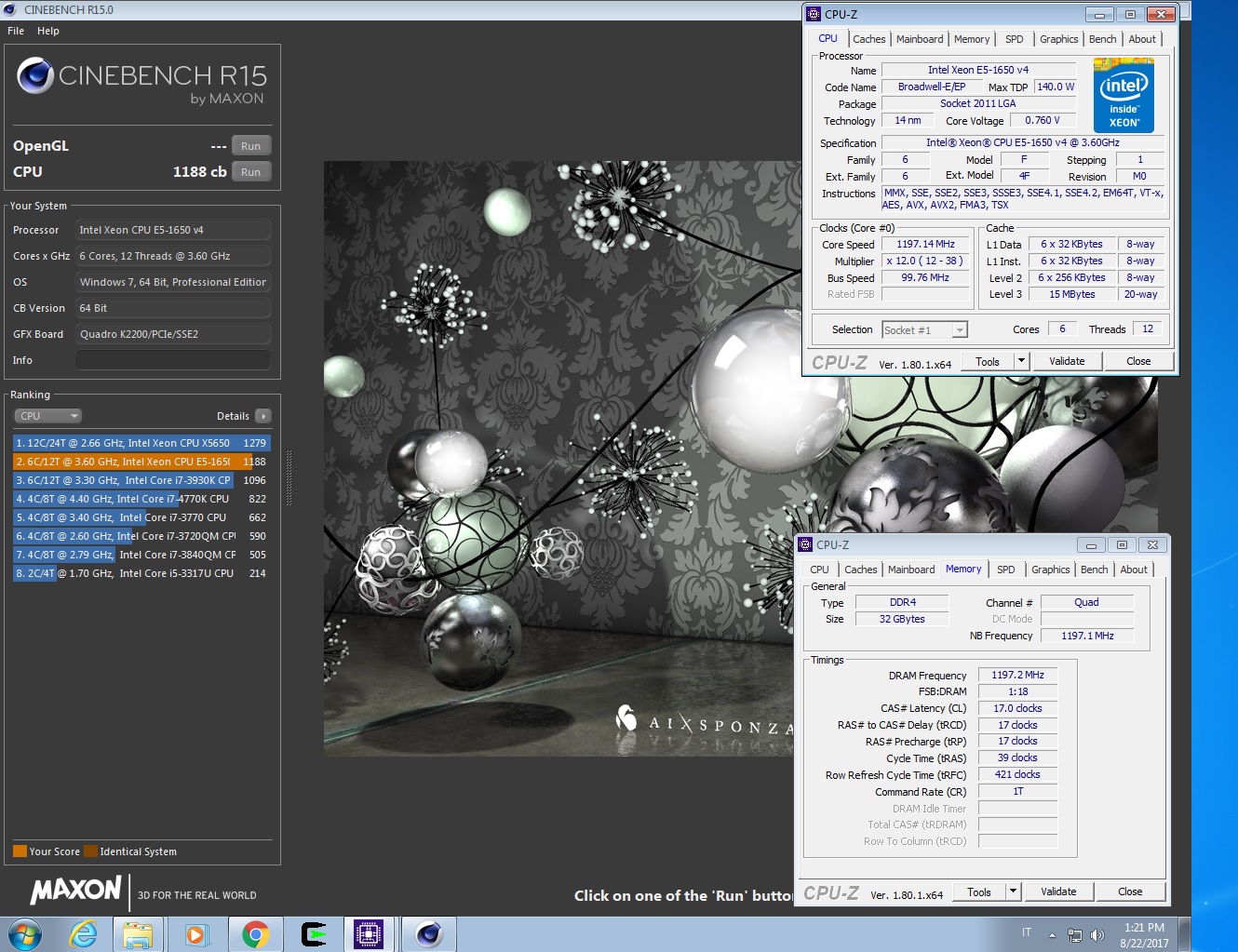Open the CPU ranking type dropdown
The width and height of the screenshot is (1238, 952).
(x=47, y=416)
